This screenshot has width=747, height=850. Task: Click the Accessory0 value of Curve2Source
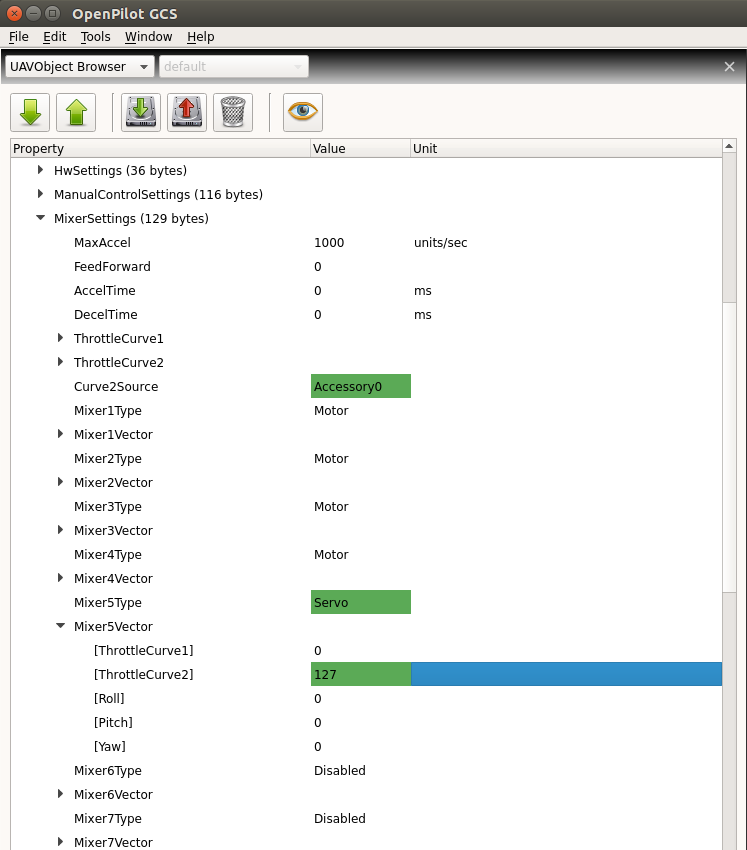click(360, 386)
